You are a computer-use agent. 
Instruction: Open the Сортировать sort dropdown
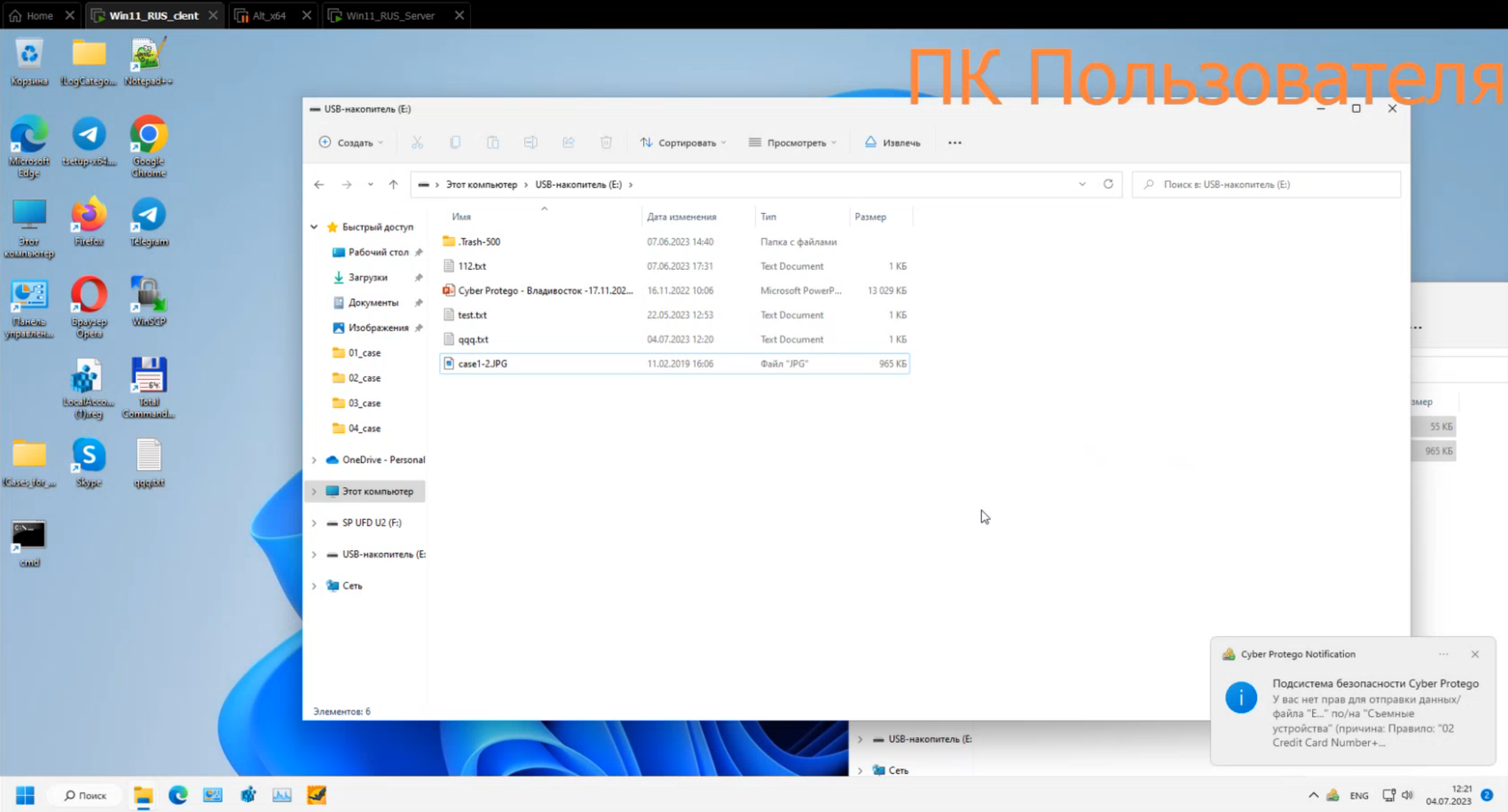[683, 143]
